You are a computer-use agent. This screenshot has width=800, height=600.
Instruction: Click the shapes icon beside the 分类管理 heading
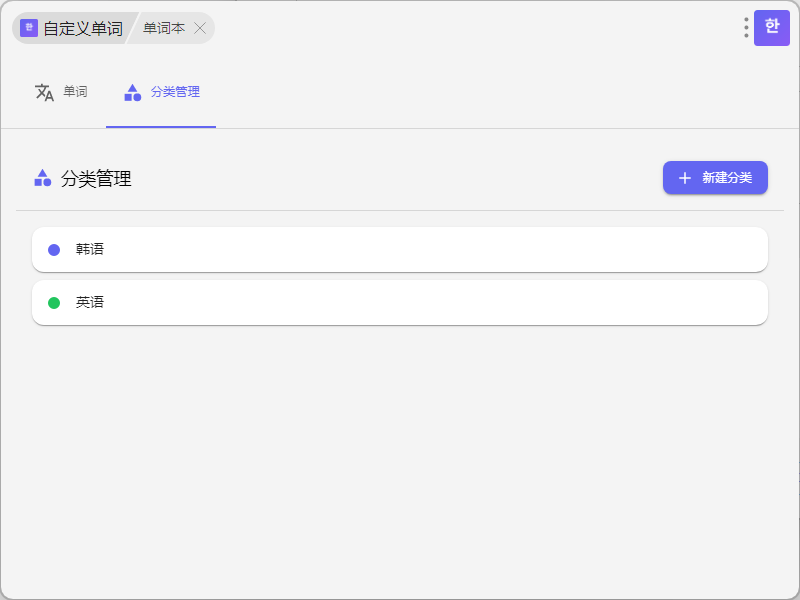click(x=42, y=178)
